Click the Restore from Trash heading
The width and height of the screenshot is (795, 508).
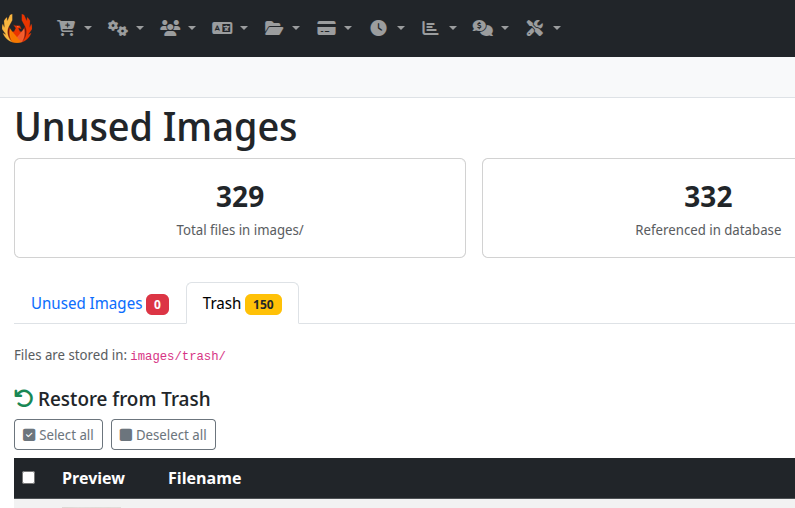click(124, 399)
